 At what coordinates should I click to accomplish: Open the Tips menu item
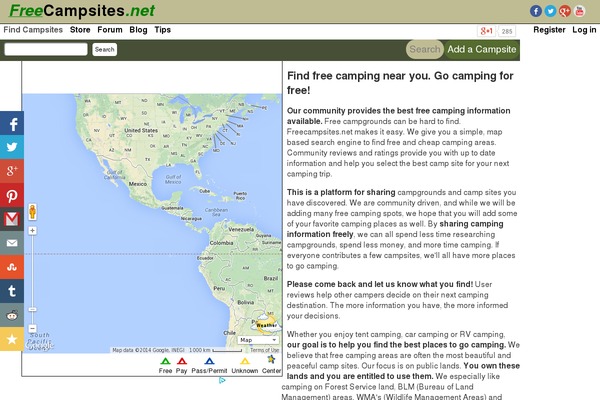(163, 30)
